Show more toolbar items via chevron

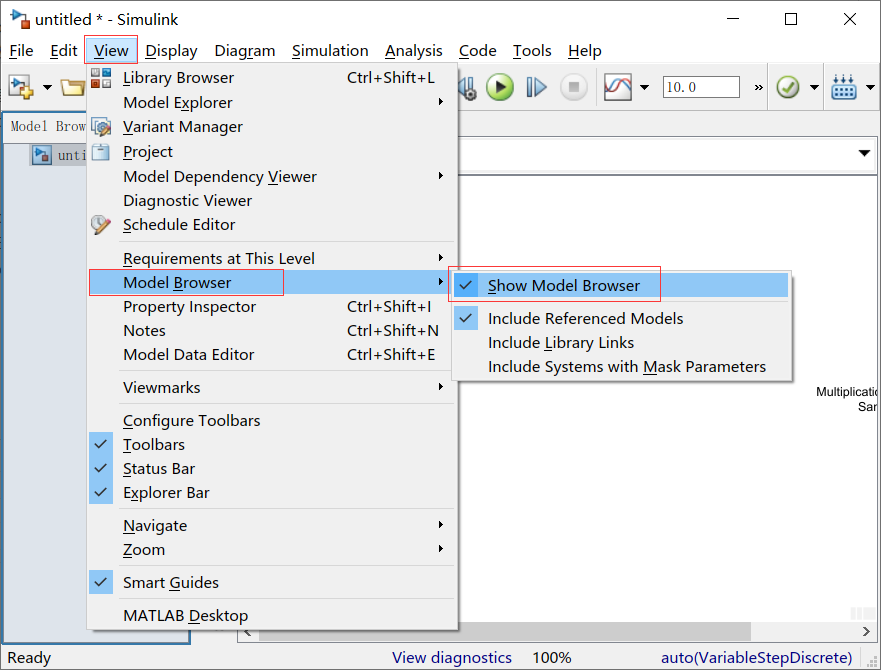(x=759, y=87)
